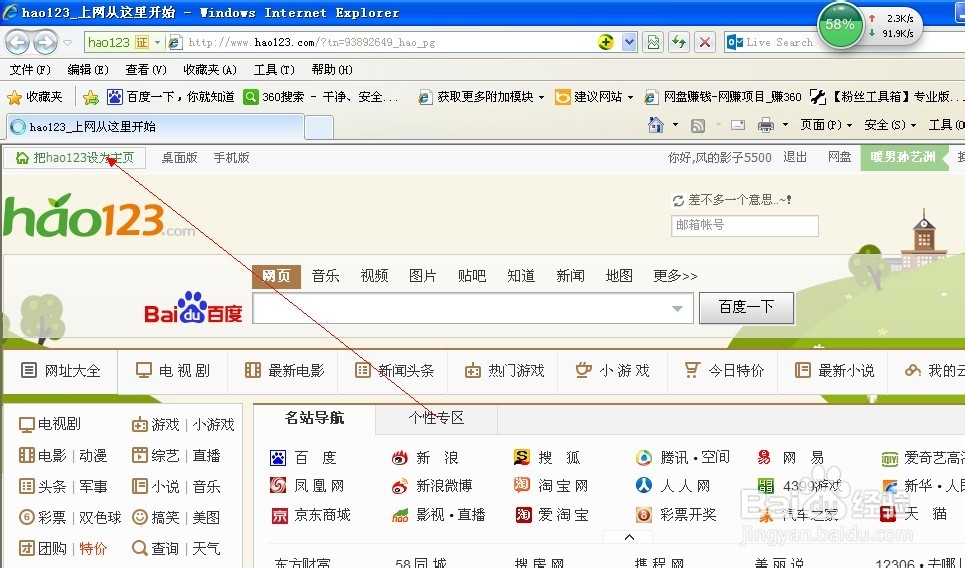Switch to the 个性专区 tab
Image resolution: width=965 pixels, height=568 pixels.
pyautogui.click(x=436, y=418)
